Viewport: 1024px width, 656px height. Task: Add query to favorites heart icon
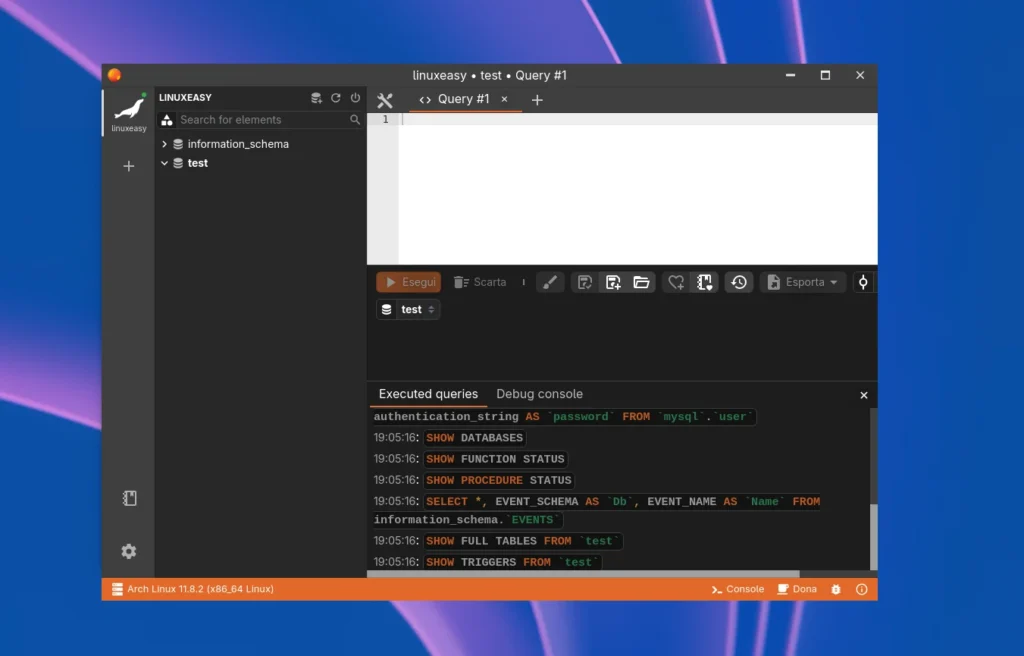click(676, 282)
